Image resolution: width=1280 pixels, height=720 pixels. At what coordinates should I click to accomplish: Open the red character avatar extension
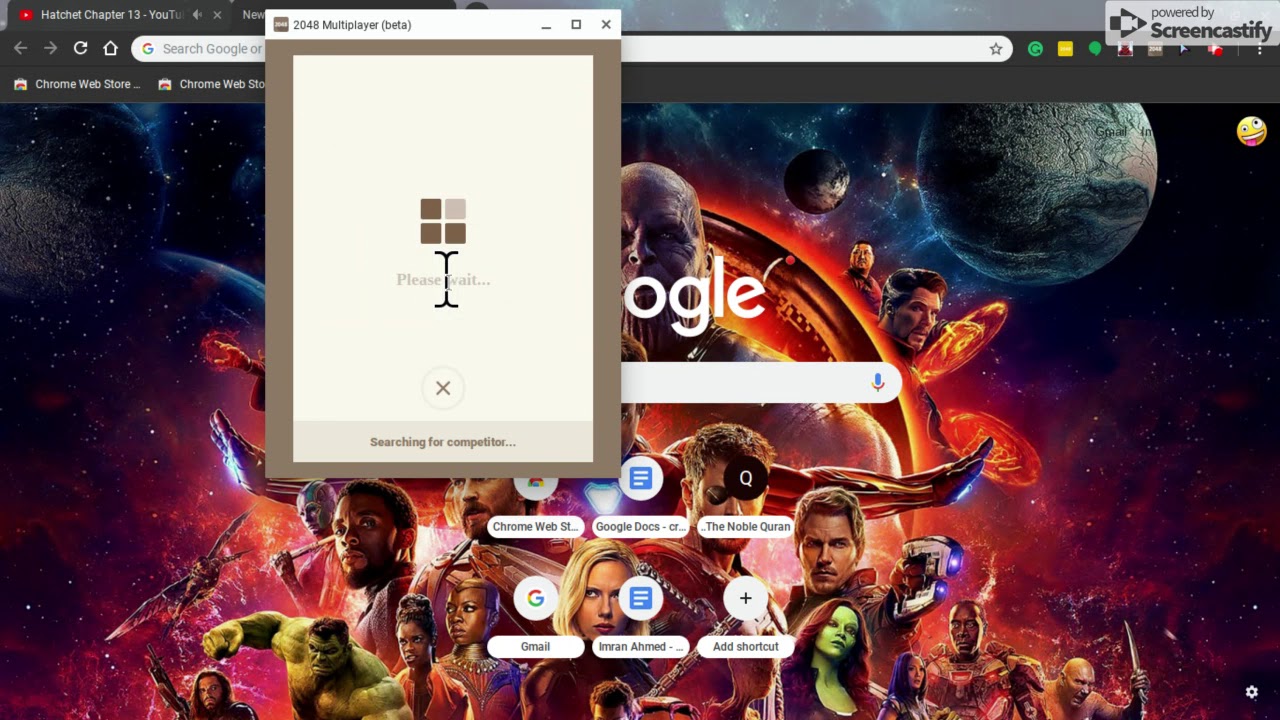[x=1125, y=48]
